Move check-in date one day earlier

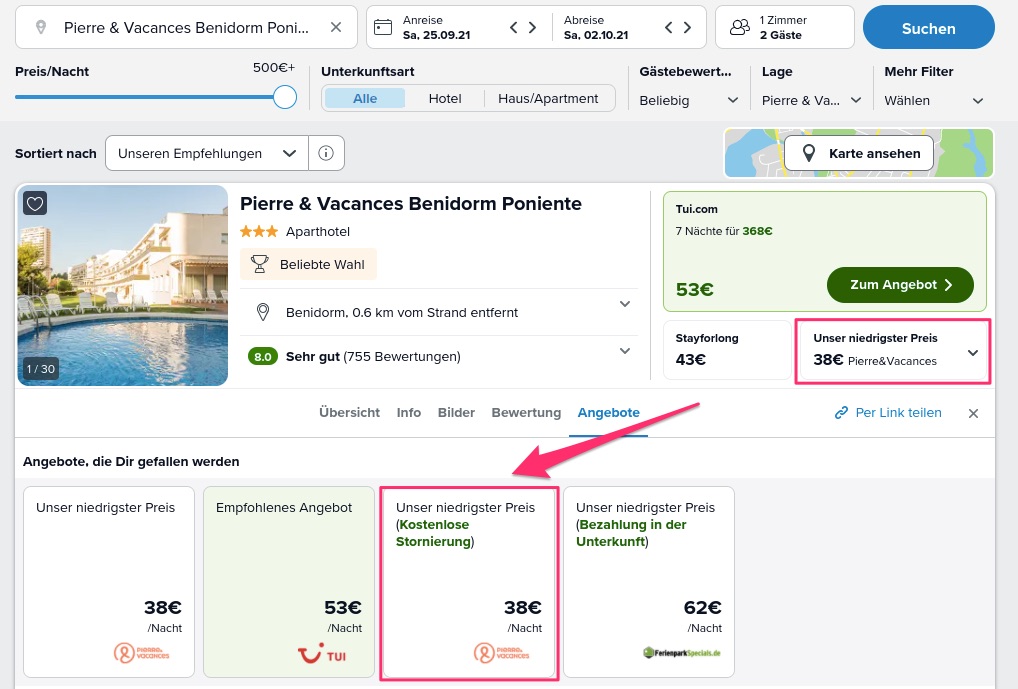click(514, 27)
